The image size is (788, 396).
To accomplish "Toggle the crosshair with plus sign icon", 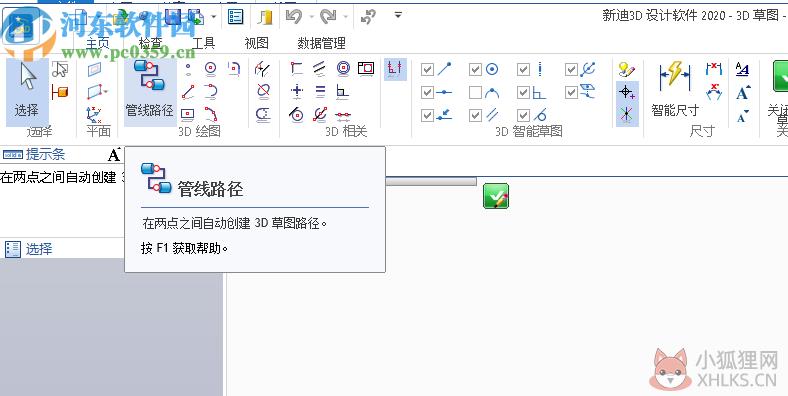I will [x=627, y=92].
